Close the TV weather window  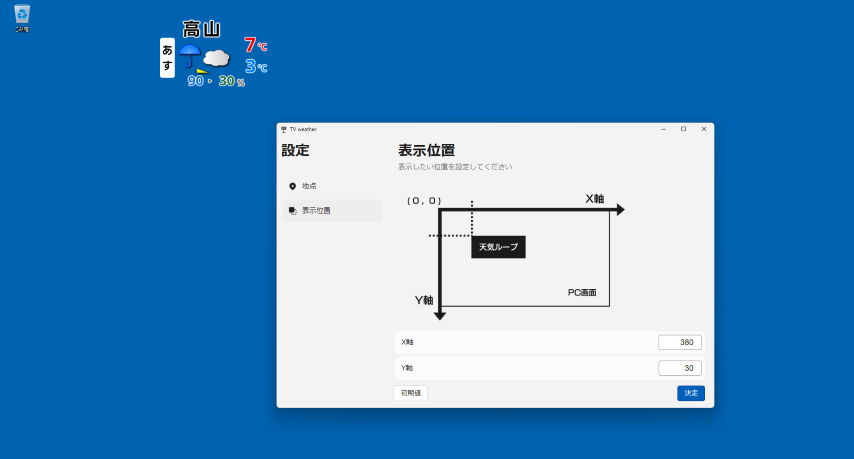704,130
